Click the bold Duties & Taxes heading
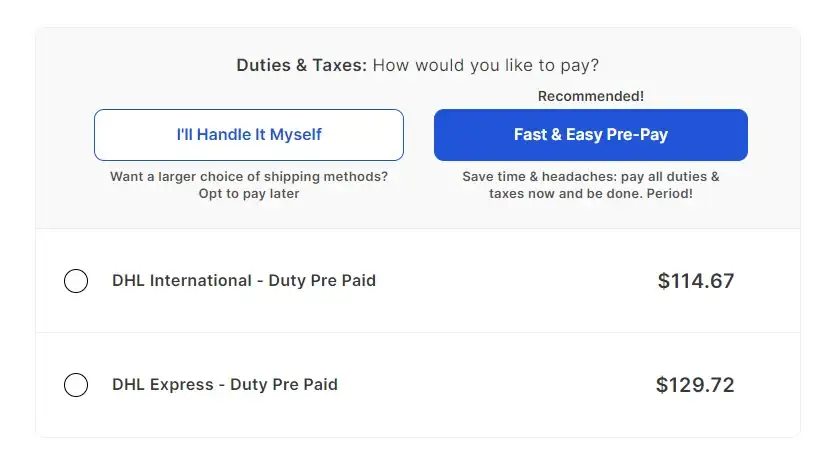Image resolution: width=831 pixels, height=461 pixels. pos(302,66)
